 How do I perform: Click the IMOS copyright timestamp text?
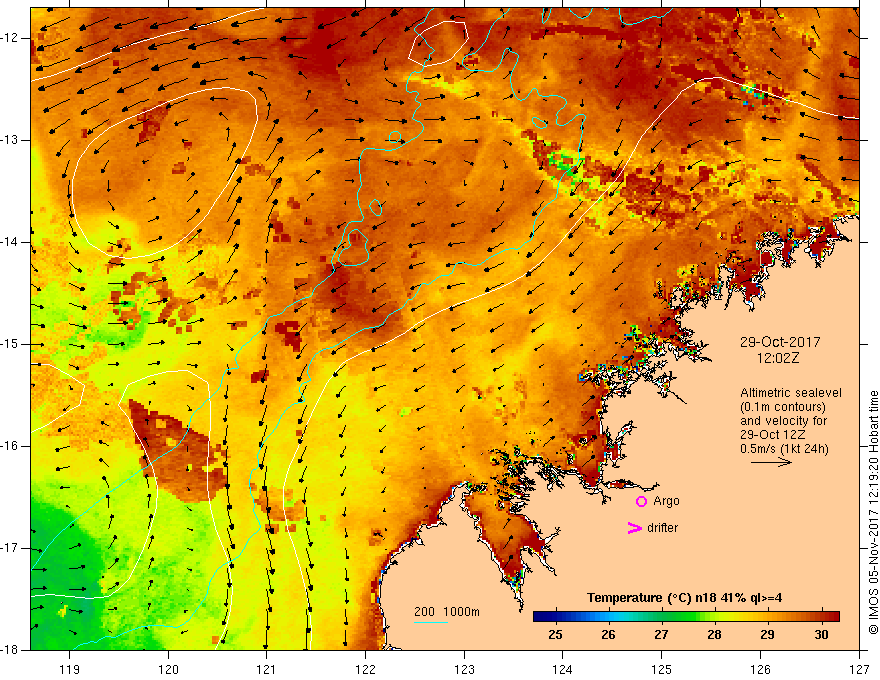click(873, 513)
